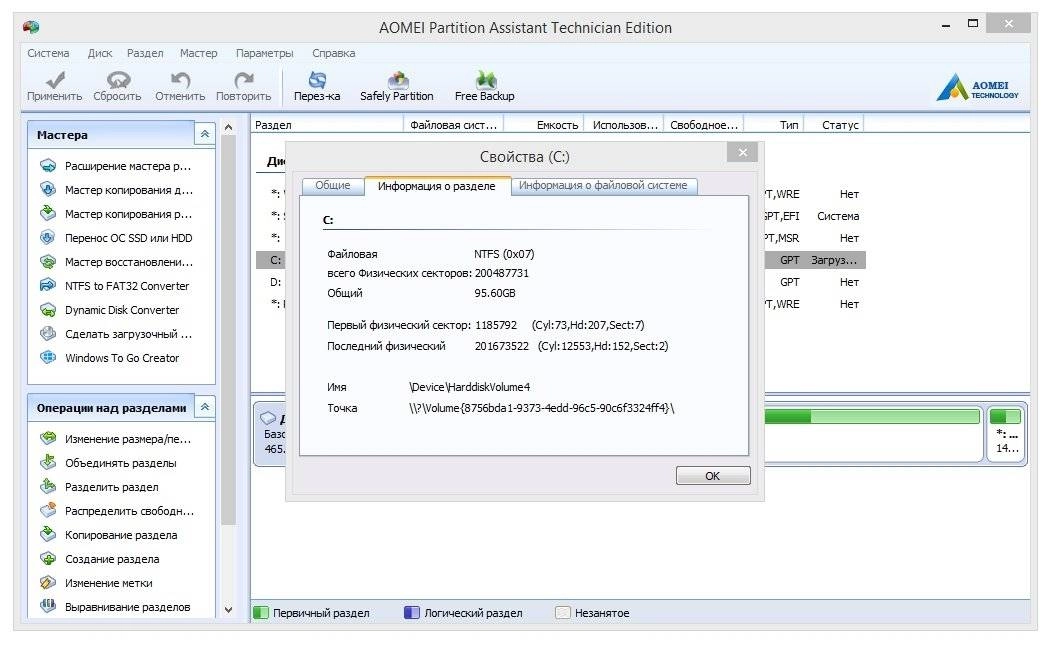This screenshot has height=650, width=1055.
Task: Open the Мастер menu
Action: click(198, 53)
